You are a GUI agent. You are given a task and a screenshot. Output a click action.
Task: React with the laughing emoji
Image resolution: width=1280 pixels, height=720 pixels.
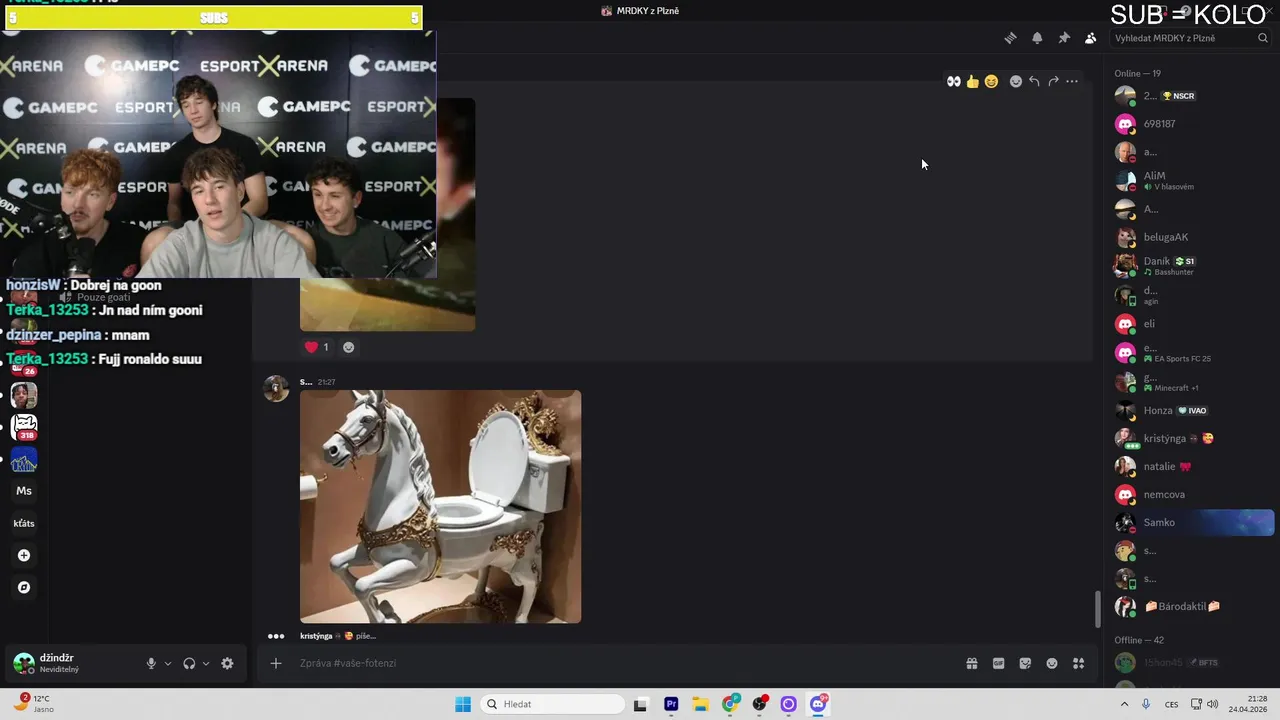tap(991, 81)
